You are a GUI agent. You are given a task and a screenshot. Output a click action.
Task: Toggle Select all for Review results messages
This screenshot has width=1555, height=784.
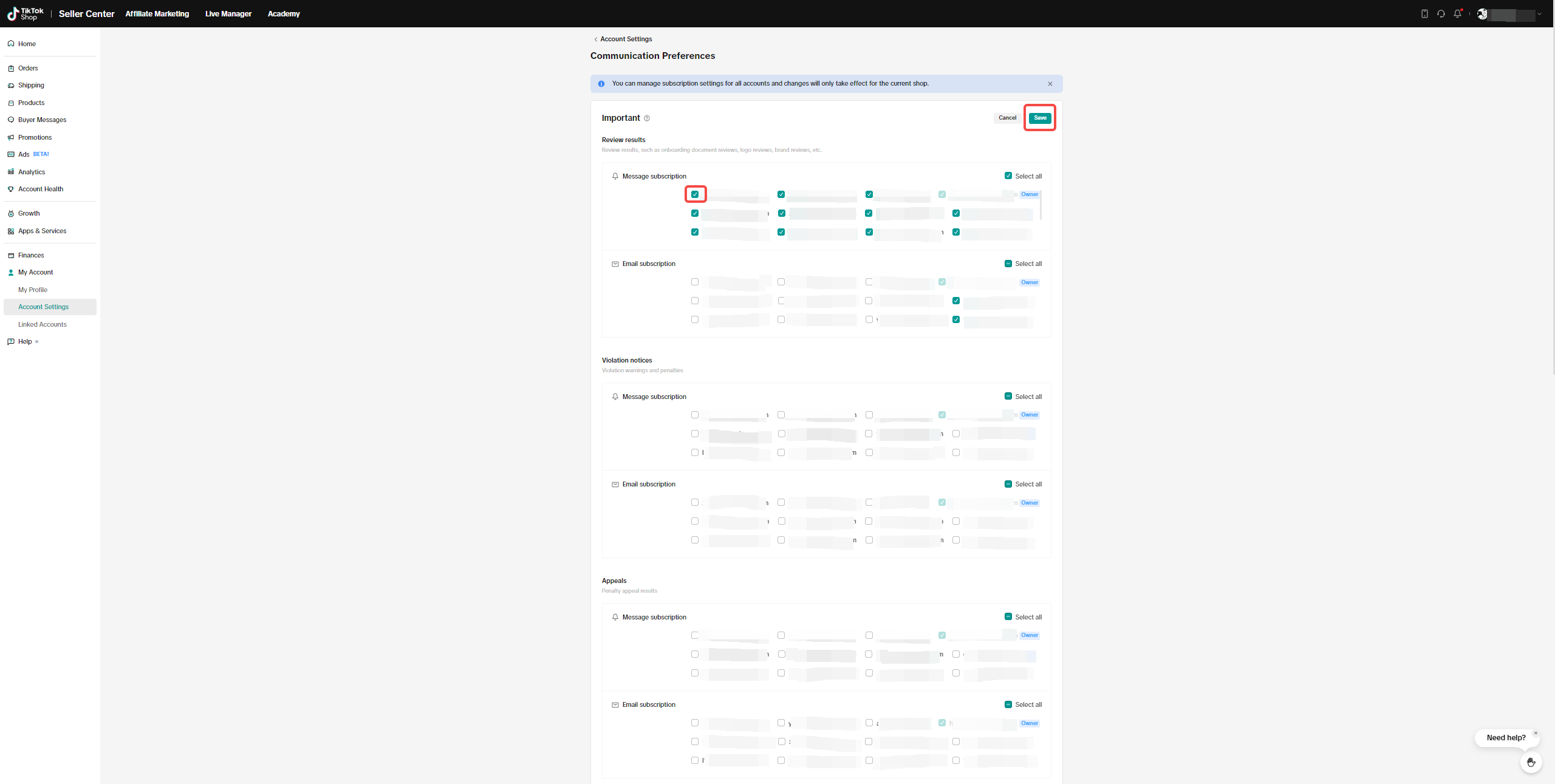click(x=1008, y=176)
